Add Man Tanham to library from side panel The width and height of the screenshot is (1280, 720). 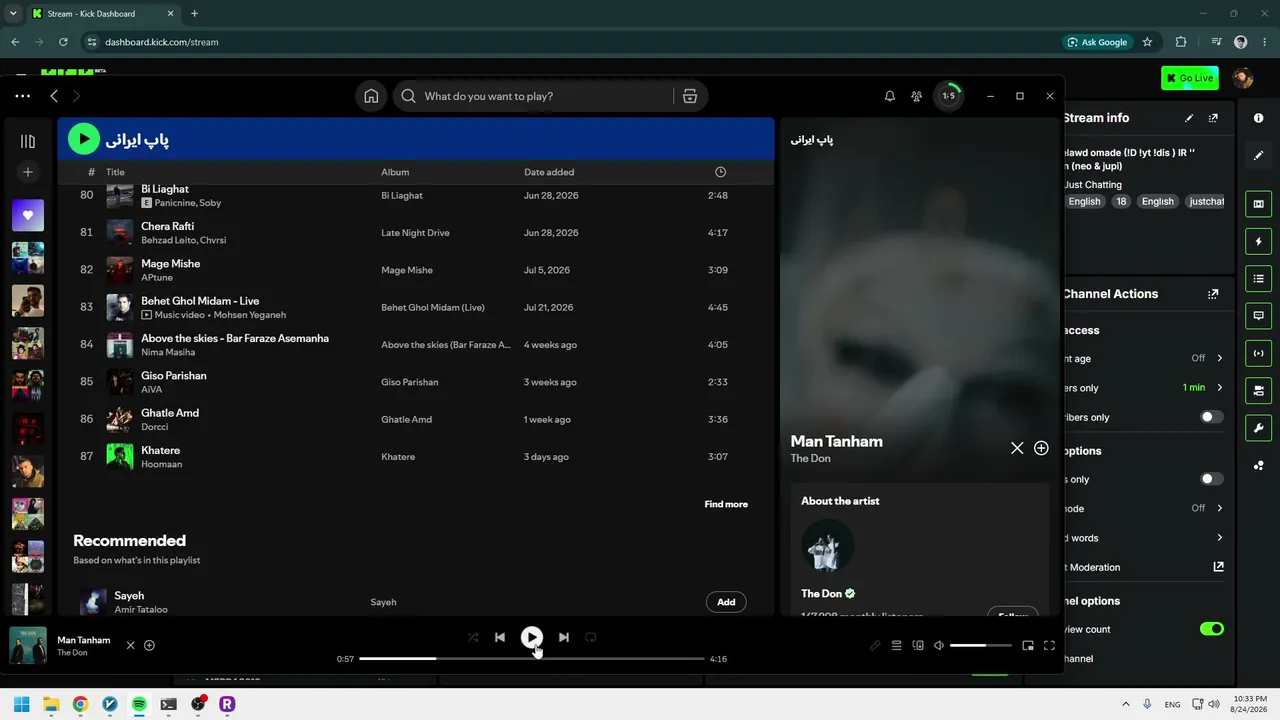click(1041, 448)
